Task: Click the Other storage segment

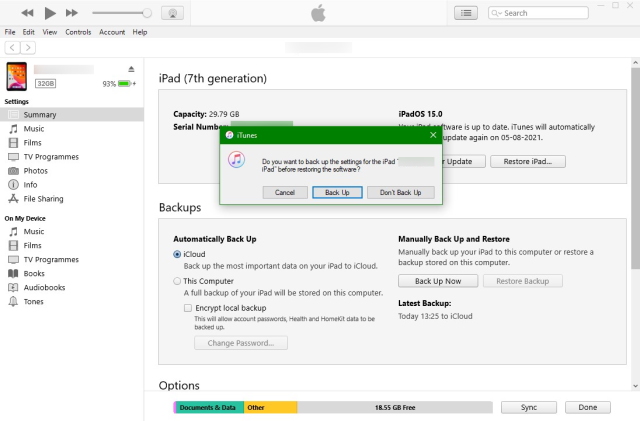Action: 271,408
